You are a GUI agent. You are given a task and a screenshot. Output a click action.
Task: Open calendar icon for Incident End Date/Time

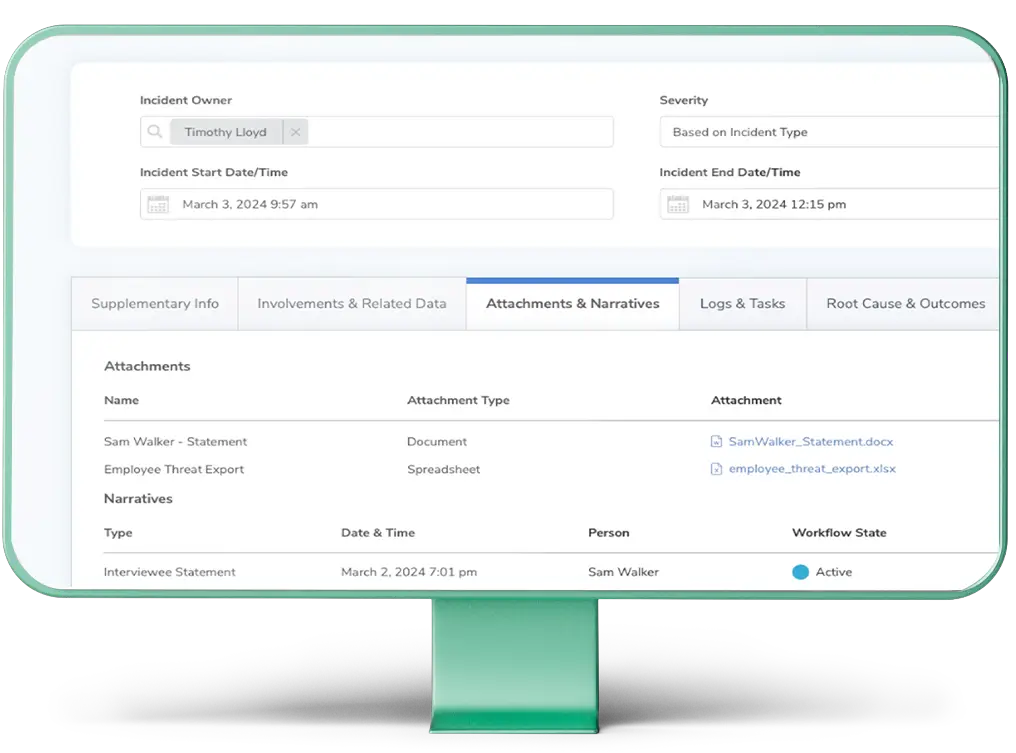(x=678, y=204)
